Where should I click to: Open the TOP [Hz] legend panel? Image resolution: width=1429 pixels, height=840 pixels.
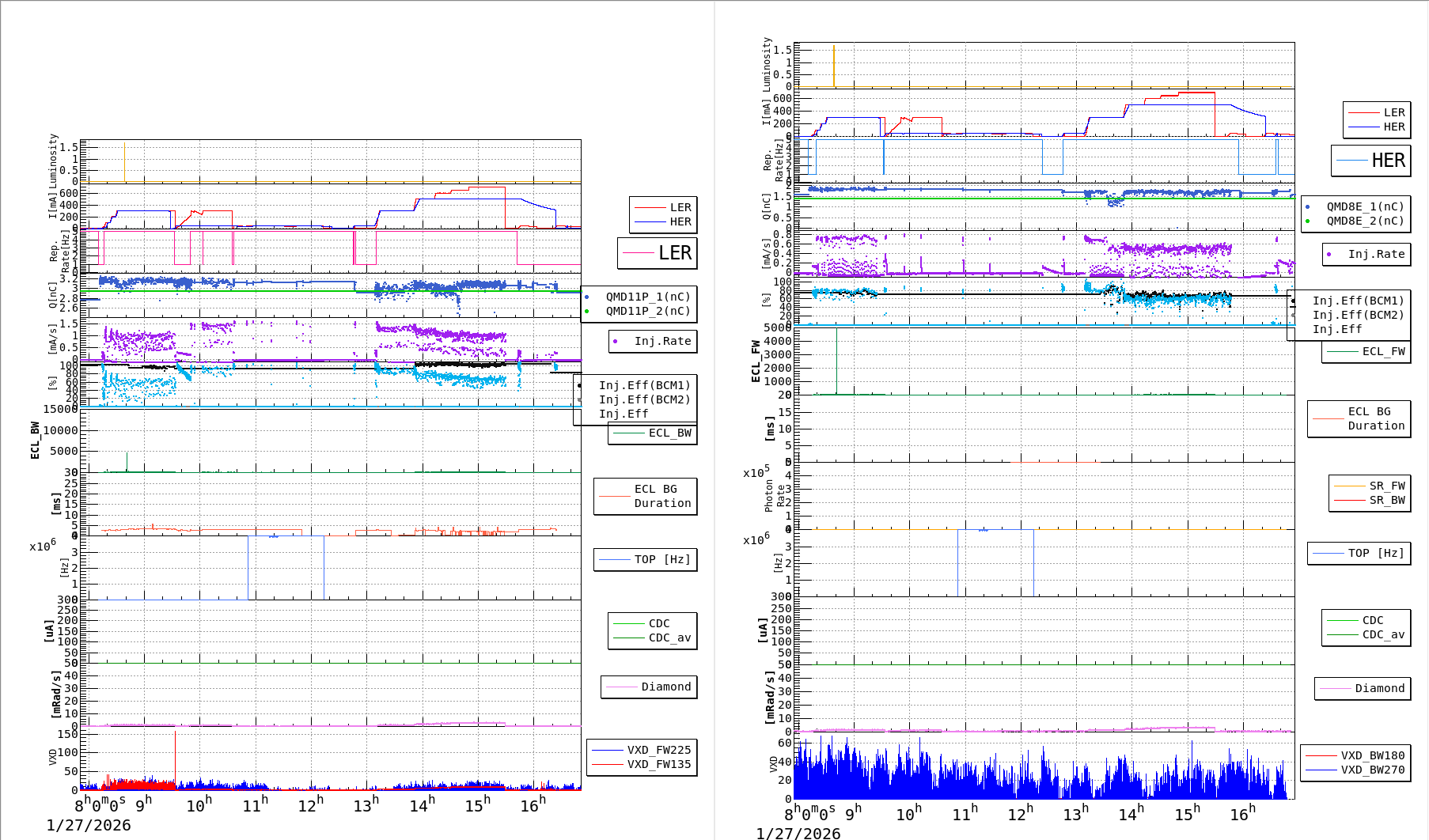(x=645, y=559)
